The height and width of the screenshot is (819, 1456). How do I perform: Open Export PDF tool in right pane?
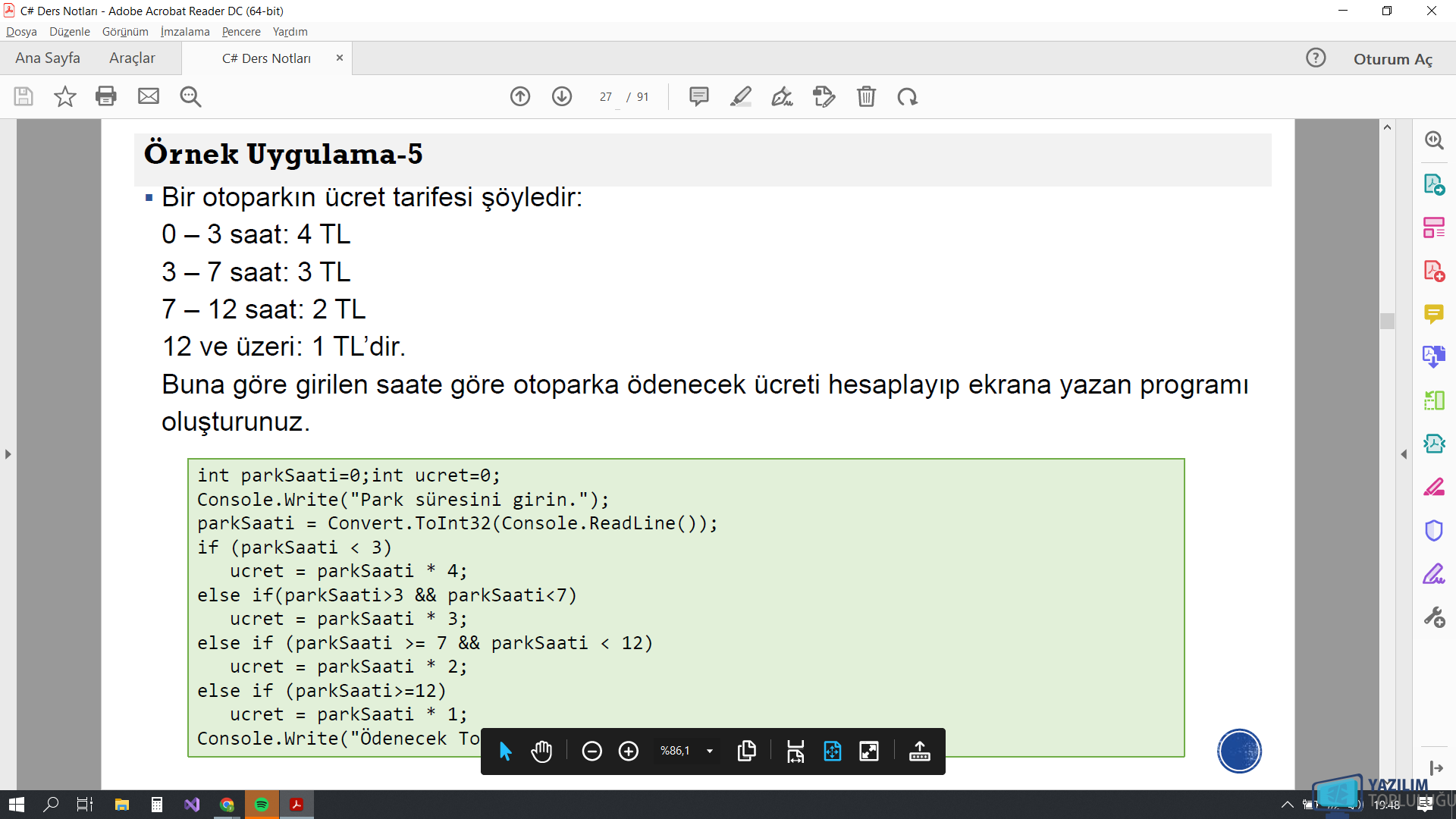[x=1434, y=184]
